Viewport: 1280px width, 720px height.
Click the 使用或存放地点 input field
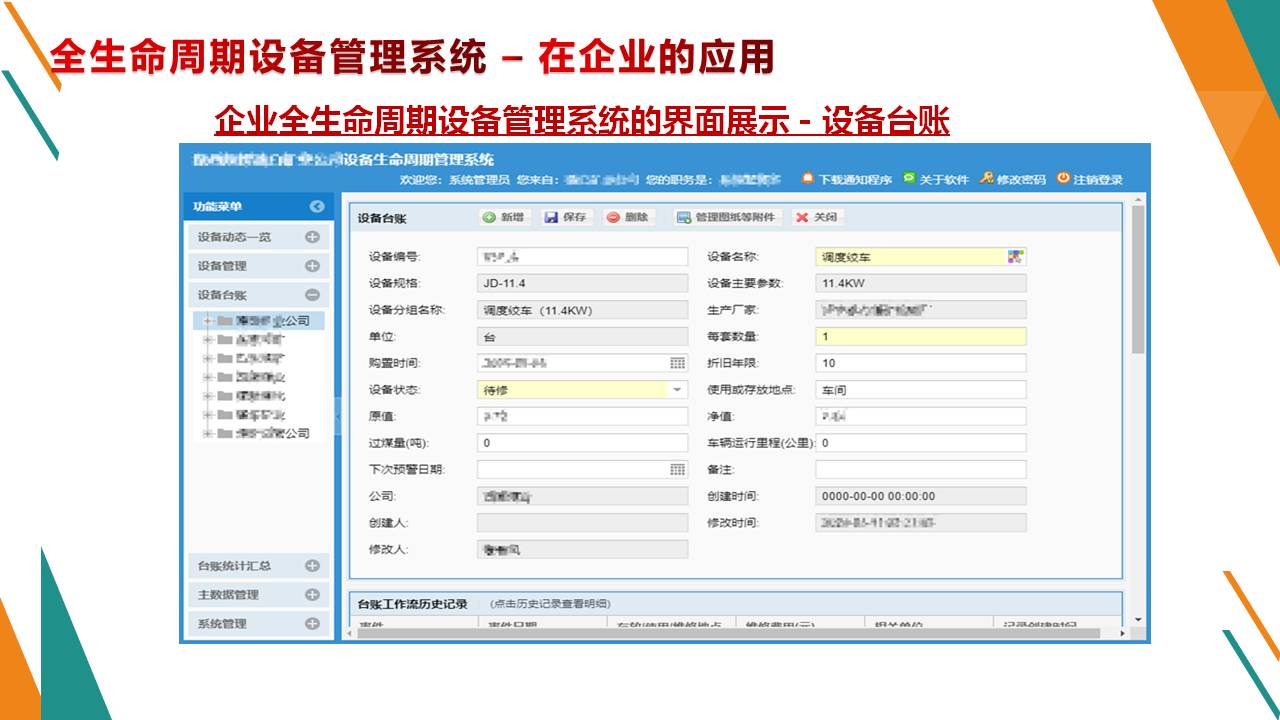coord(921,390)
